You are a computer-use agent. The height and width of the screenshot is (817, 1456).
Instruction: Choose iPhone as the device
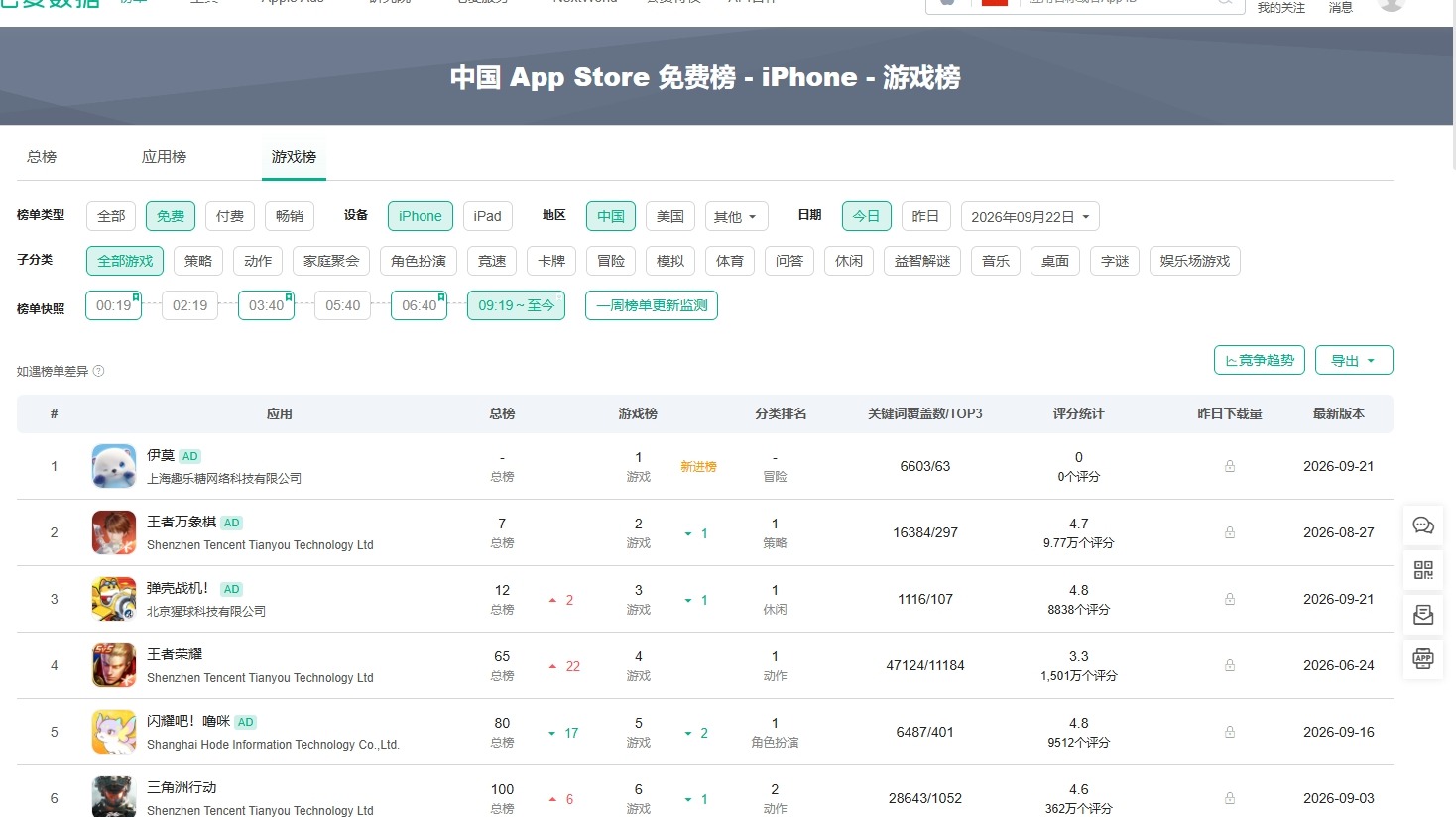tap(421, 216)
